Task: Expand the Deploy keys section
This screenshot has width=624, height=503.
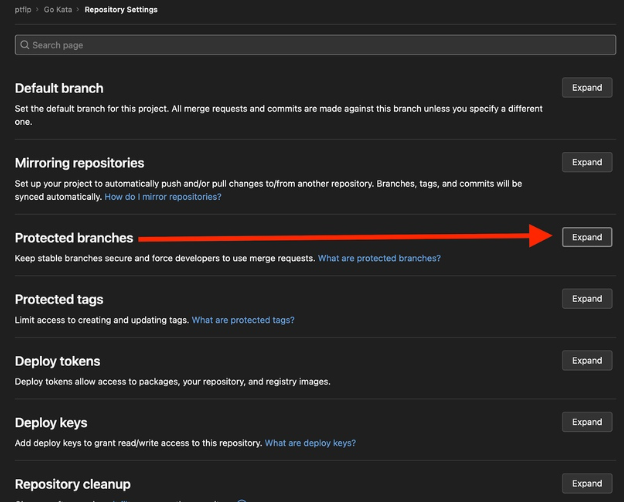Action: click(x=586, y=423)
